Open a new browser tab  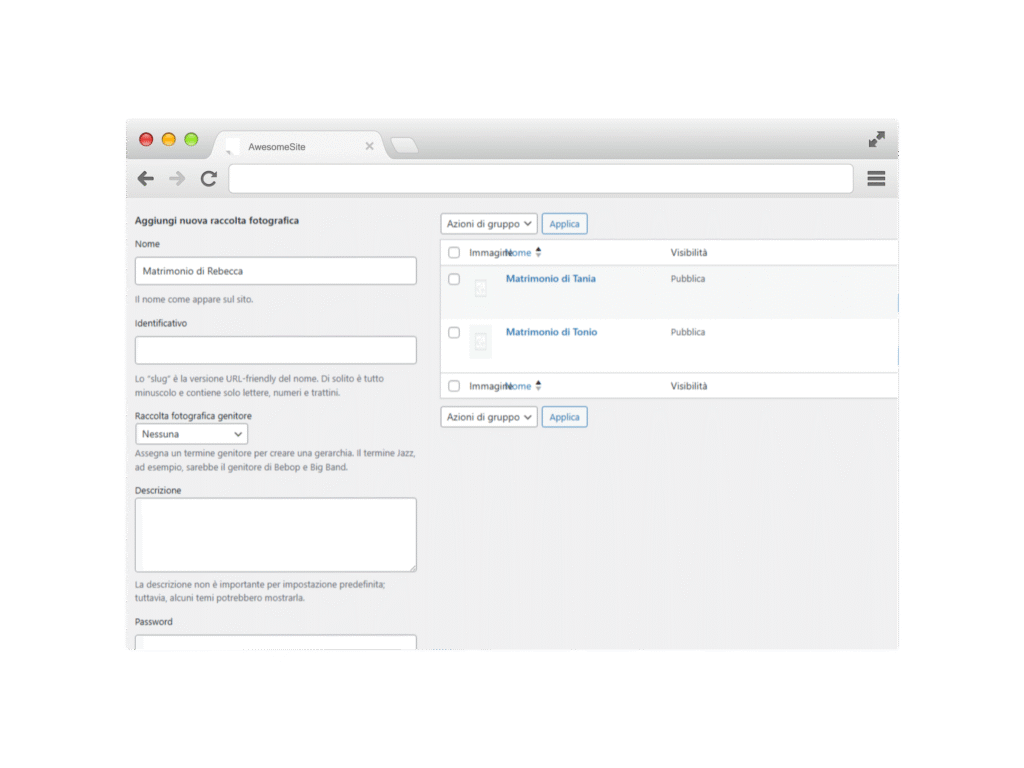tap(404, 146)
